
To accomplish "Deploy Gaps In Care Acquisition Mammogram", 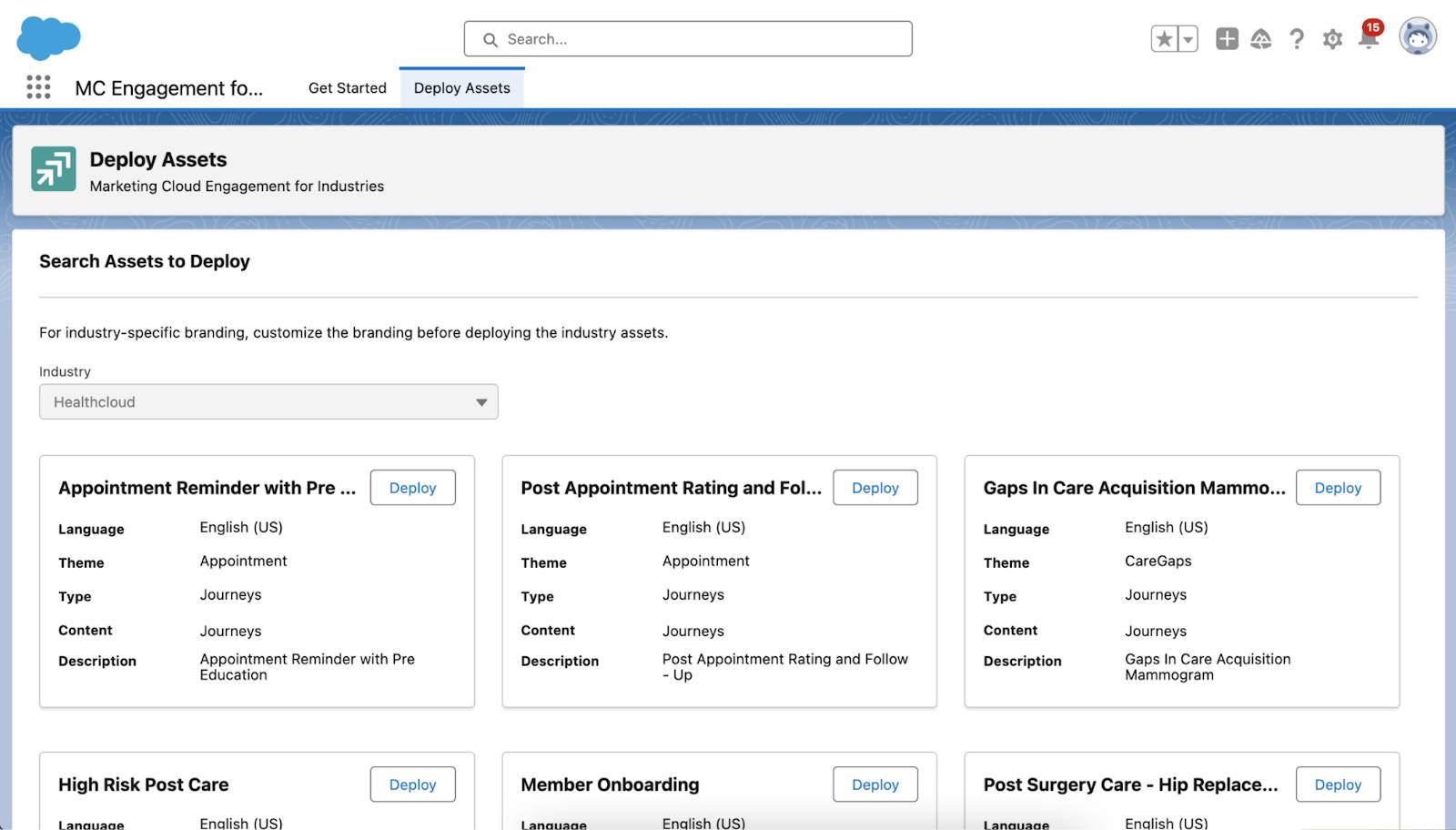I will pyautogui.click(x=1338, y=488).
